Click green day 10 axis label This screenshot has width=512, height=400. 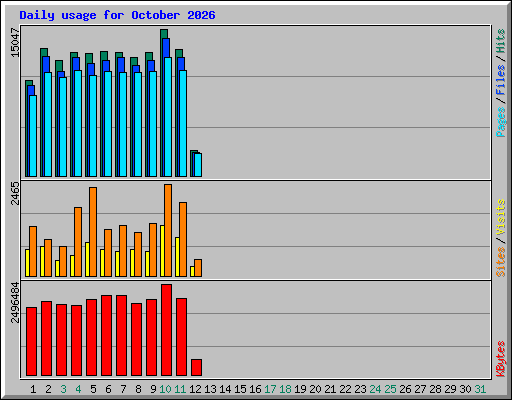tap(165, 389)
